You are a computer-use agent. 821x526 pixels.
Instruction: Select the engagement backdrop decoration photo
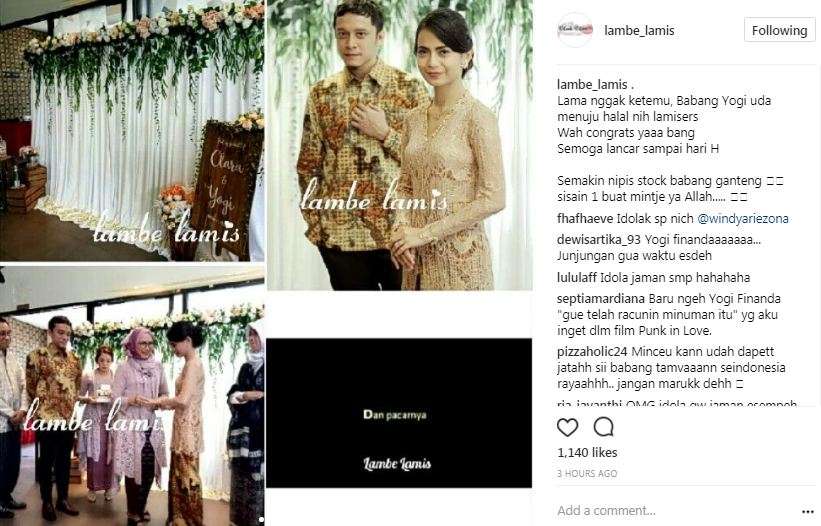(132, 130)
